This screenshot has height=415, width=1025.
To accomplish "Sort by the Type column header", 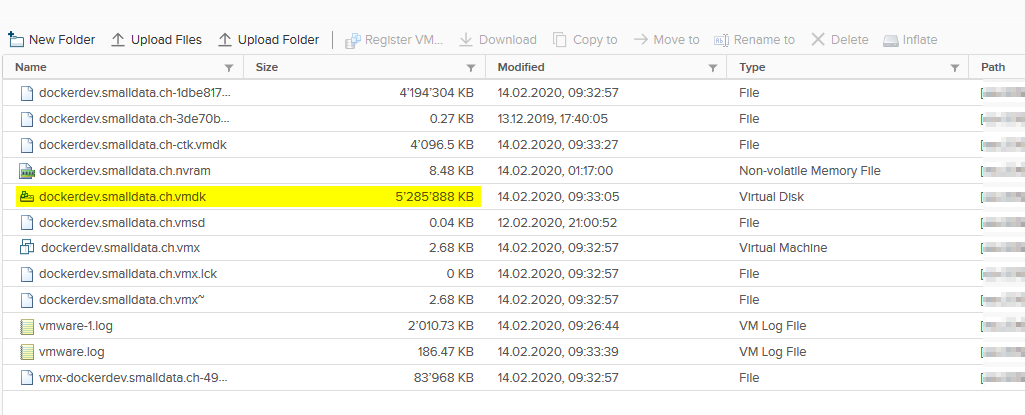I will coord(752,67).
